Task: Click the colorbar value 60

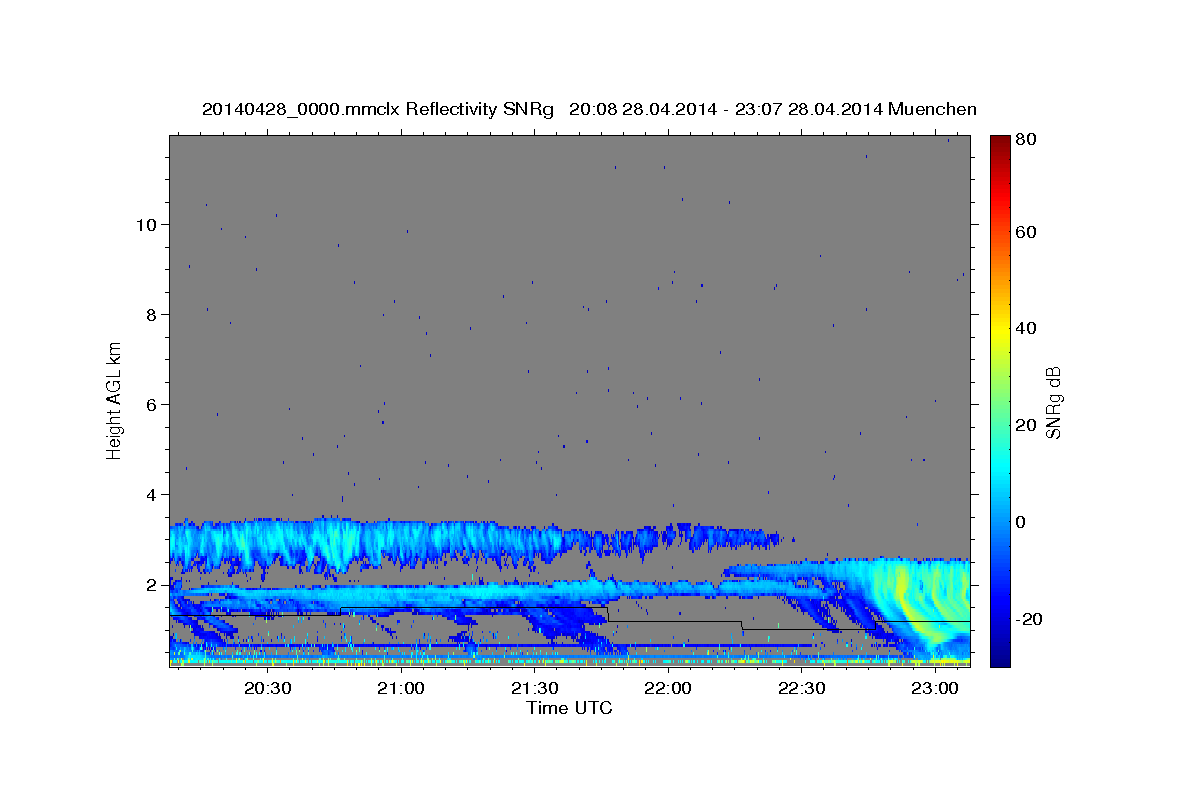Action: (x=1027, y=232)
